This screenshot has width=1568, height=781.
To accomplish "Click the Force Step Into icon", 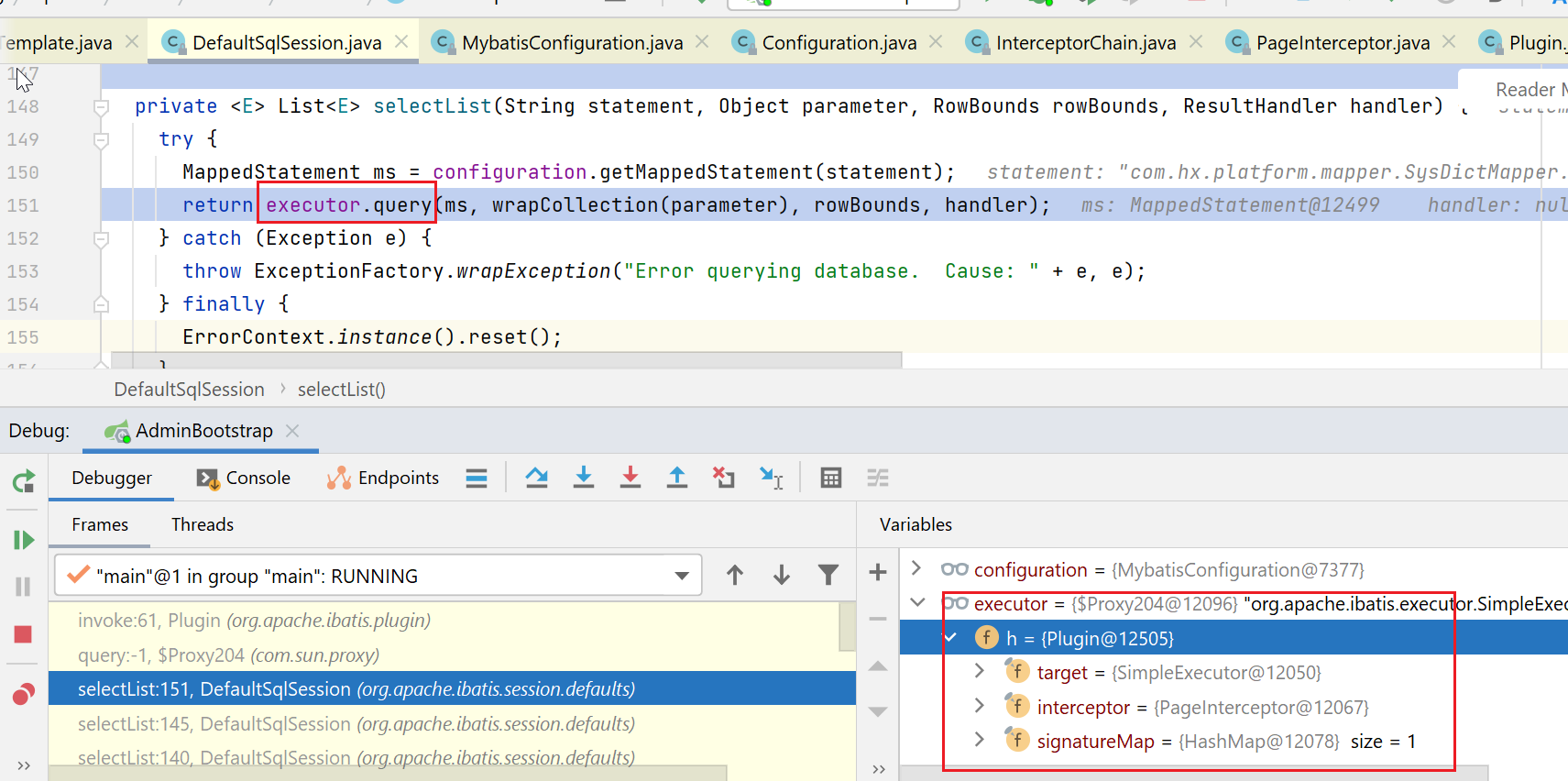I will point(630,478).
